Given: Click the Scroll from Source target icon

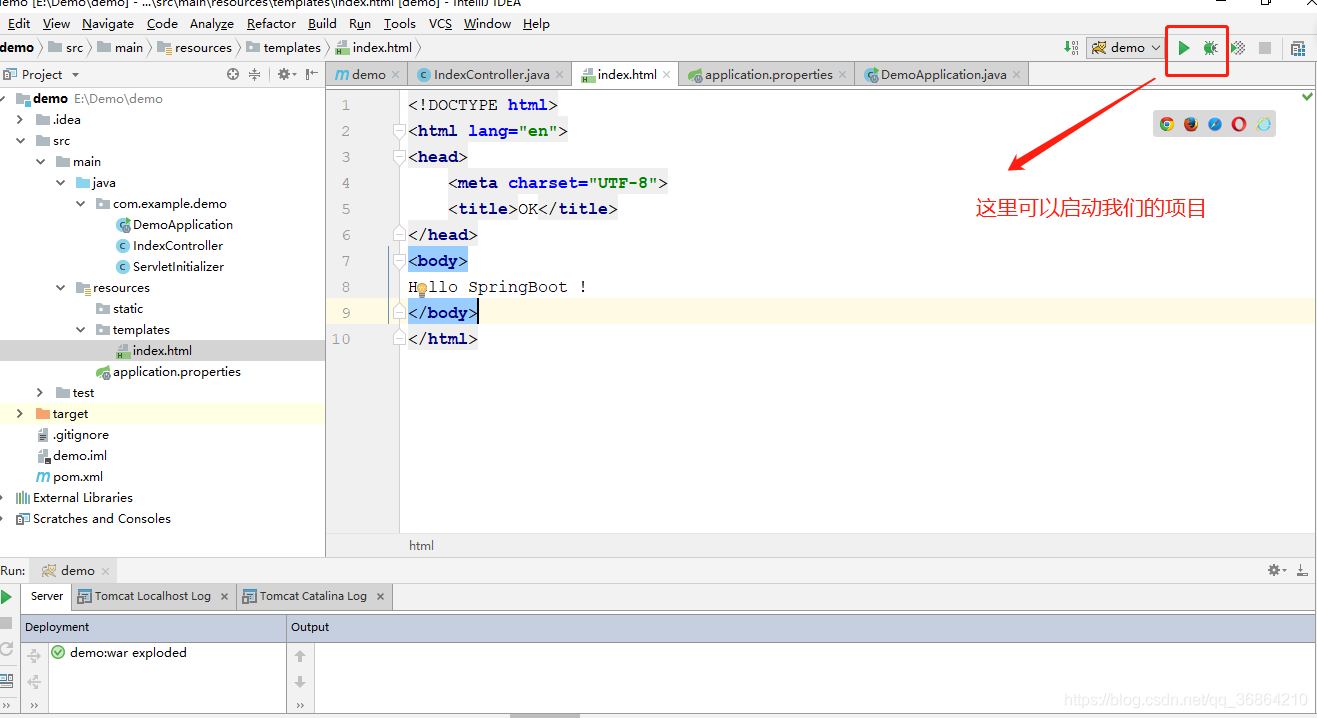Looking at the screenshot, I should [233, 74].
